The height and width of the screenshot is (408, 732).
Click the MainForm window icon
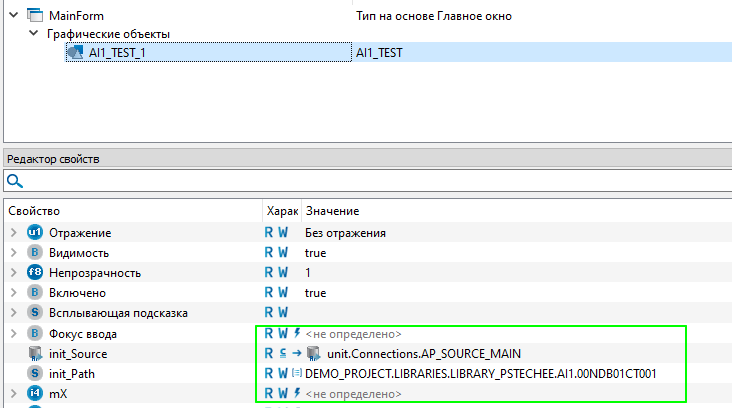point(34,16)
